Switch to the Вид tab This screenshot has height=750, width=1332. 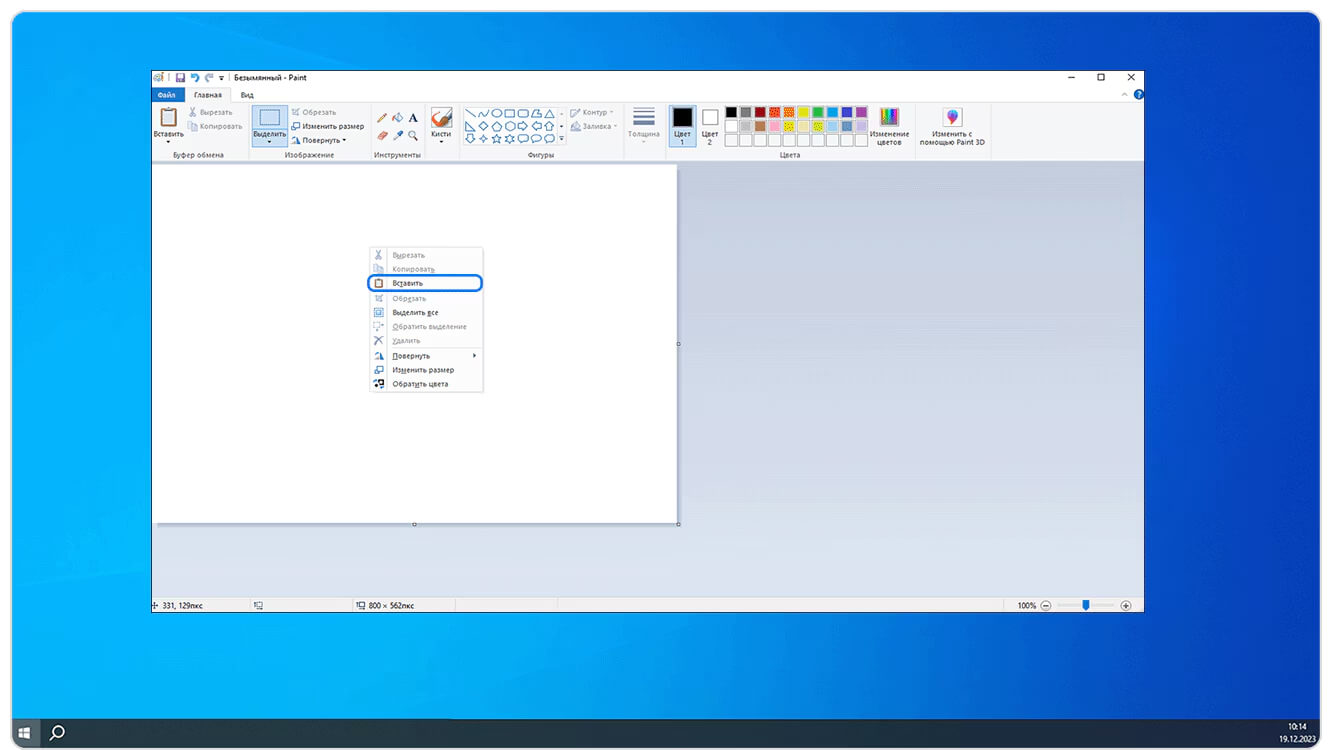(x=247, y=95)
